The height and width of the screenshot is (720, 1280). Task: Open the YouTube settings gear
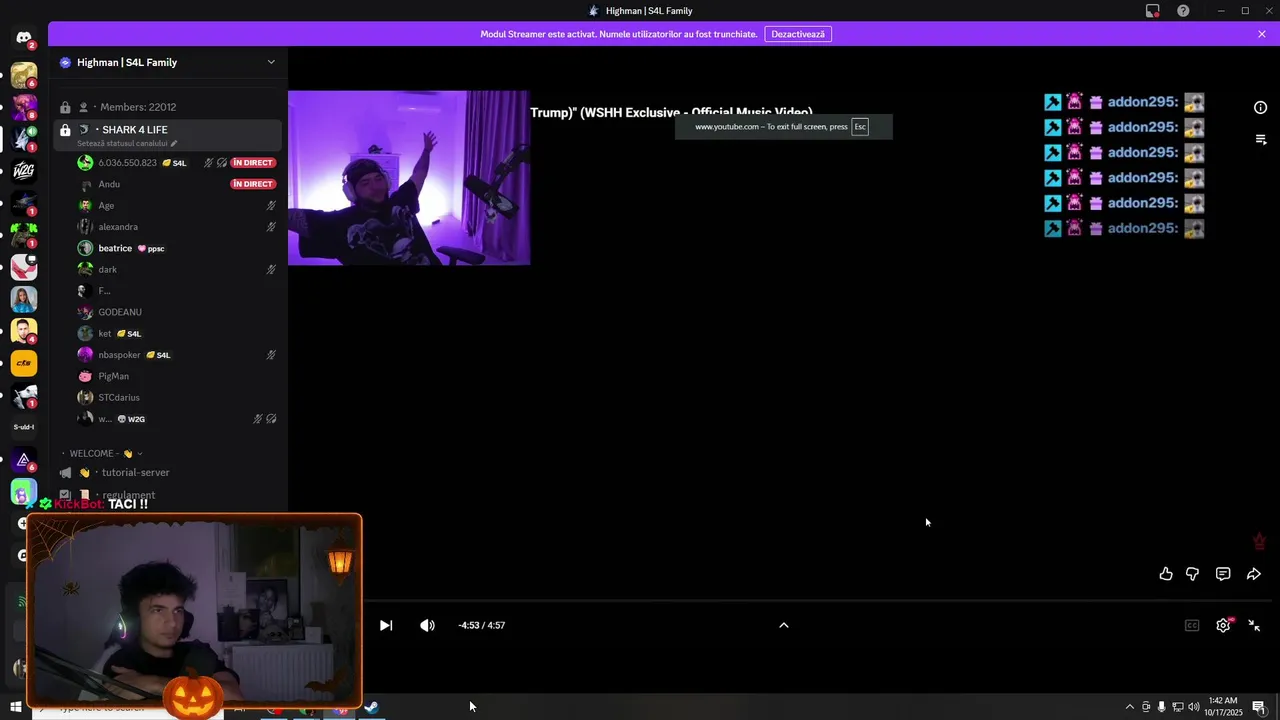click(1223, 625)
